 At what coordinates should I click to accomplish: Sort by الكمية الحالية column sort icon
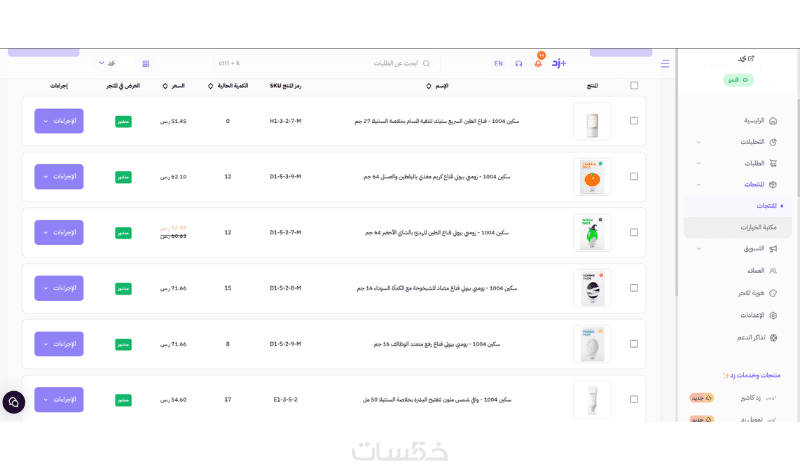tap(210, 86)
